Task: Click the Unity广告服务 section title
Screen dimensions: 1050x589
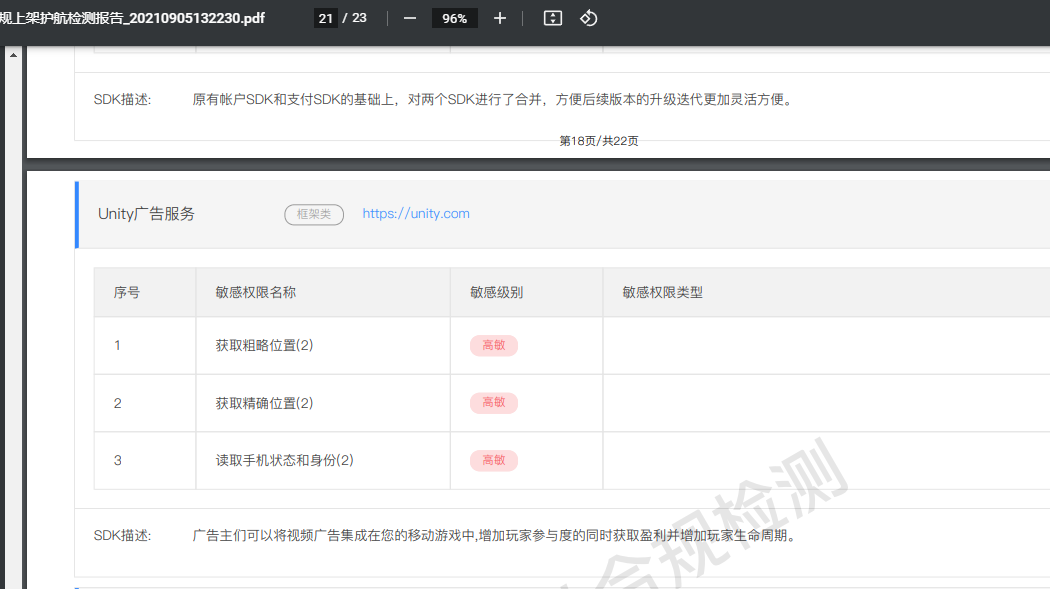Action: [146, 214]
